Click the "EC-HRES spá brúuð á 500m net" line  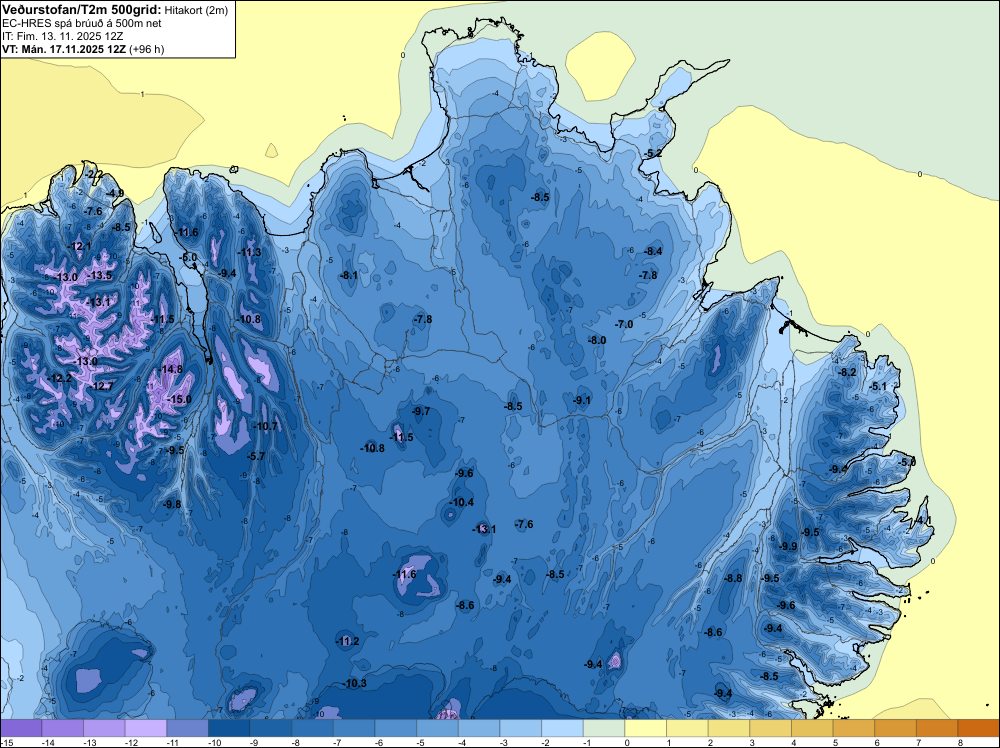(x=82, y=24)
